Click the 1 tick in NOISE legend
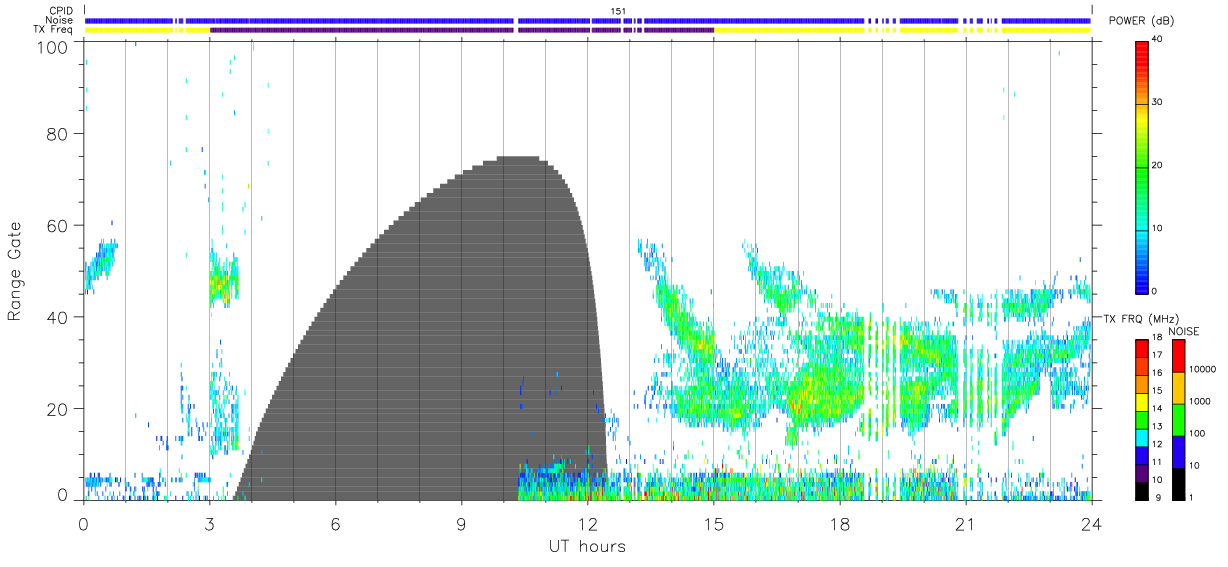The height and width of the screenshot is (567, 1228). click(1191, 497)
